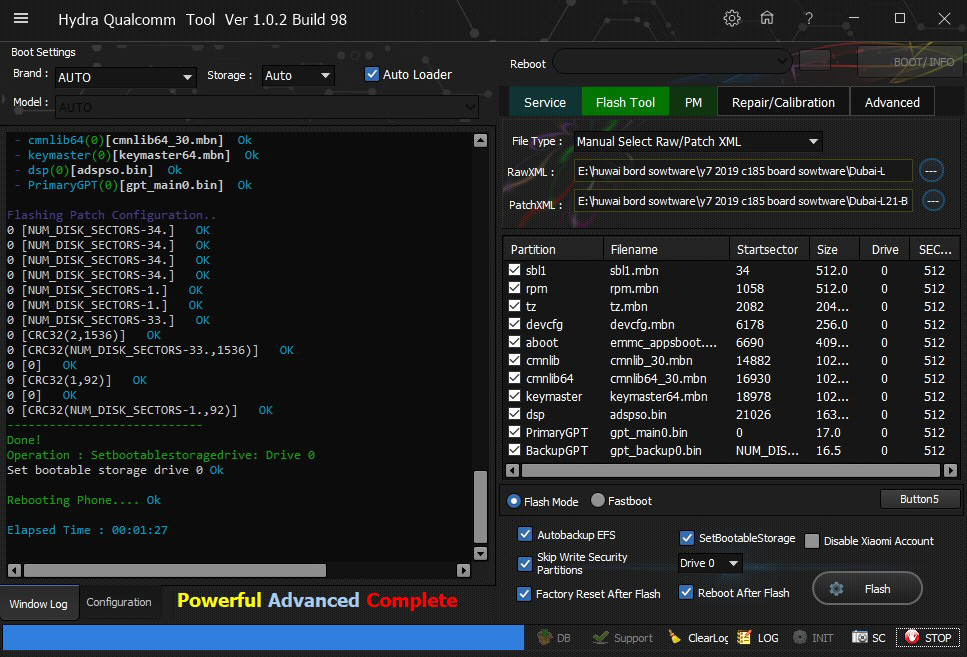
Task: Open the PM tab
Action: 693,102
